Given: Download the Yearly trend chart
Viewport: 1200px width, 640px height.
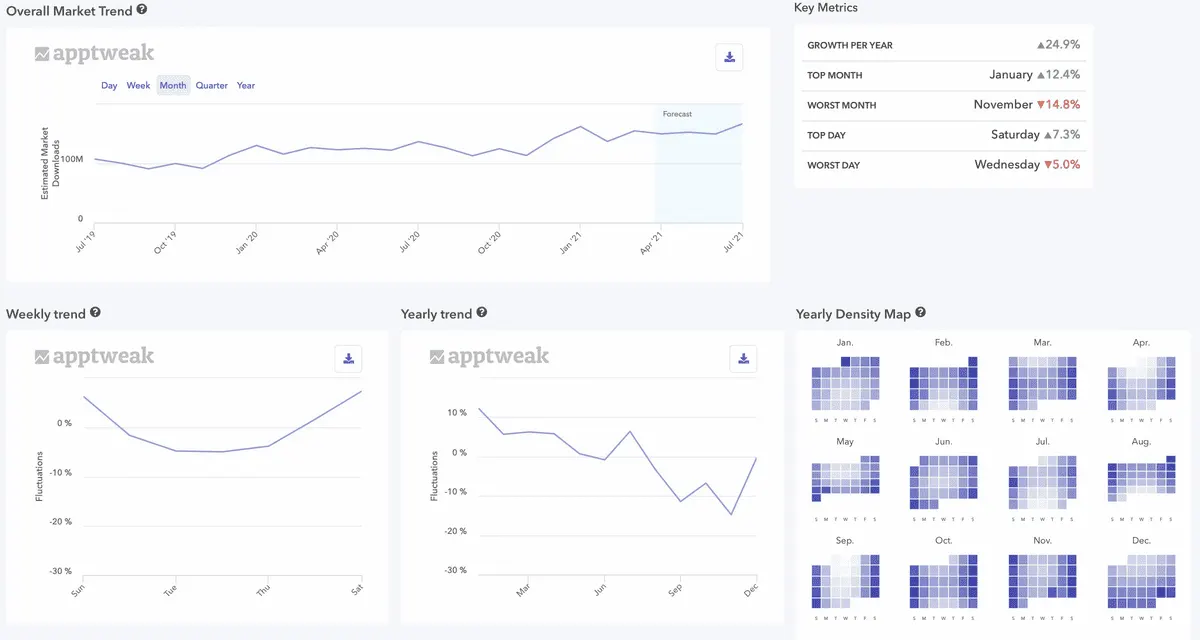Looking at the screenshot, I should coord(743,358).
